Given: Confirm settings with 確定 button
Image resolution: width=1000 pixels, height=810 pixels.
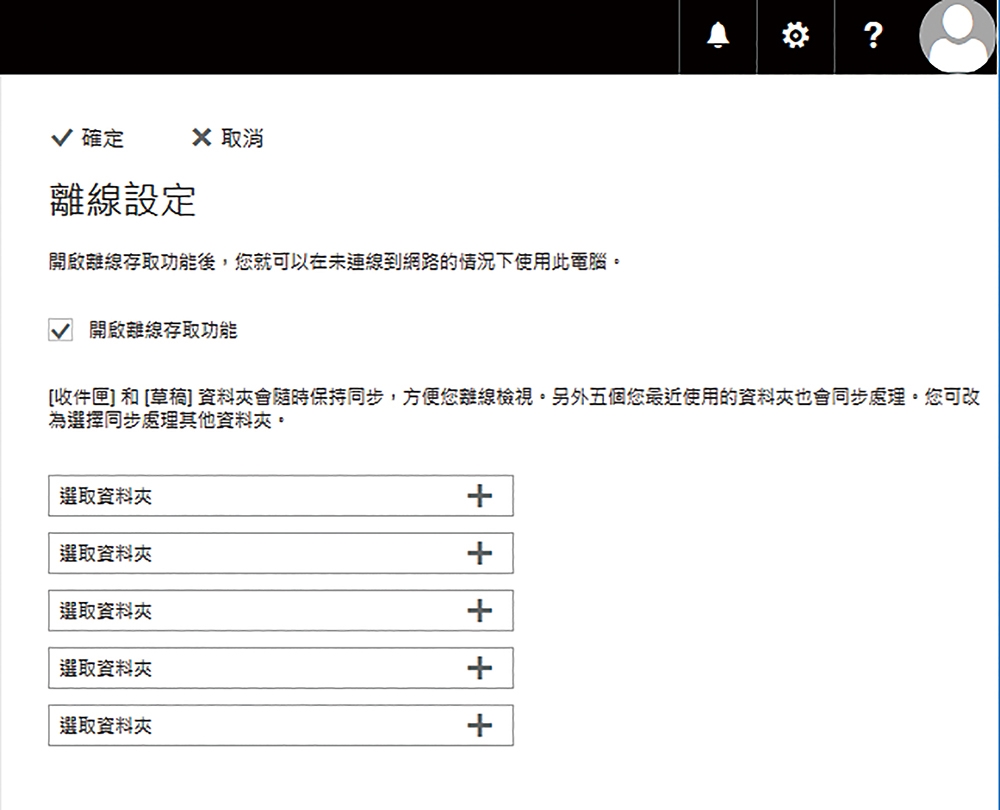Looking at the screenshot, I should (x=87, y=138).
